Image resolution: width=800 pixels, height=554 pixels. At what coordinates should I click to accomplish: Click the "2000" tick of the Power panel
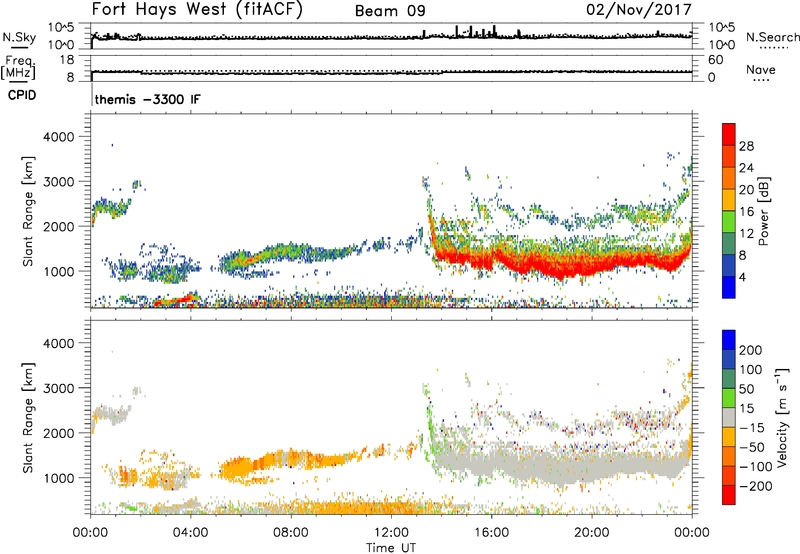pos(59,226)
